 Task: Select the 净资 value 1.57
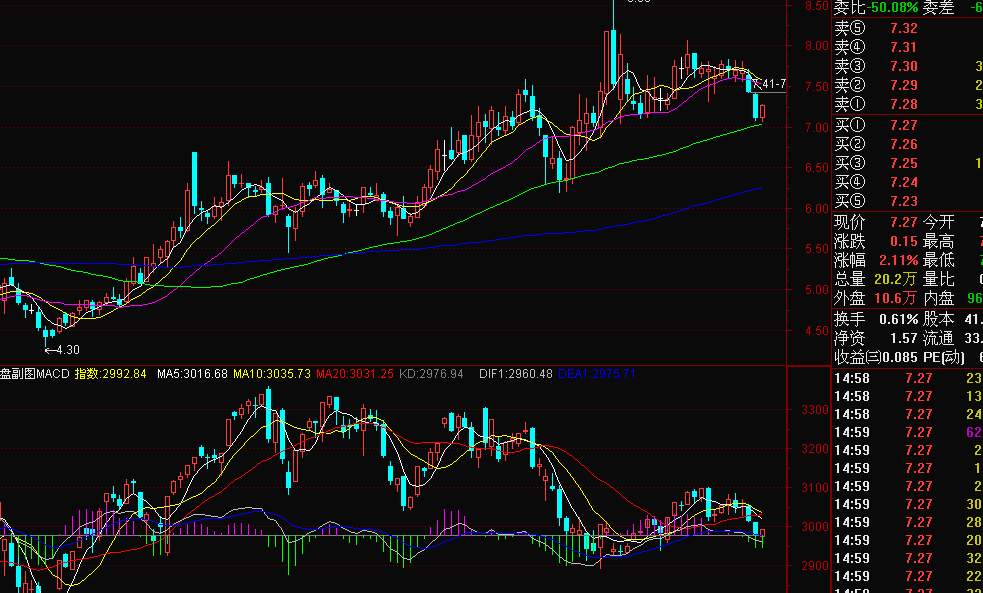[x=903, y=338]
